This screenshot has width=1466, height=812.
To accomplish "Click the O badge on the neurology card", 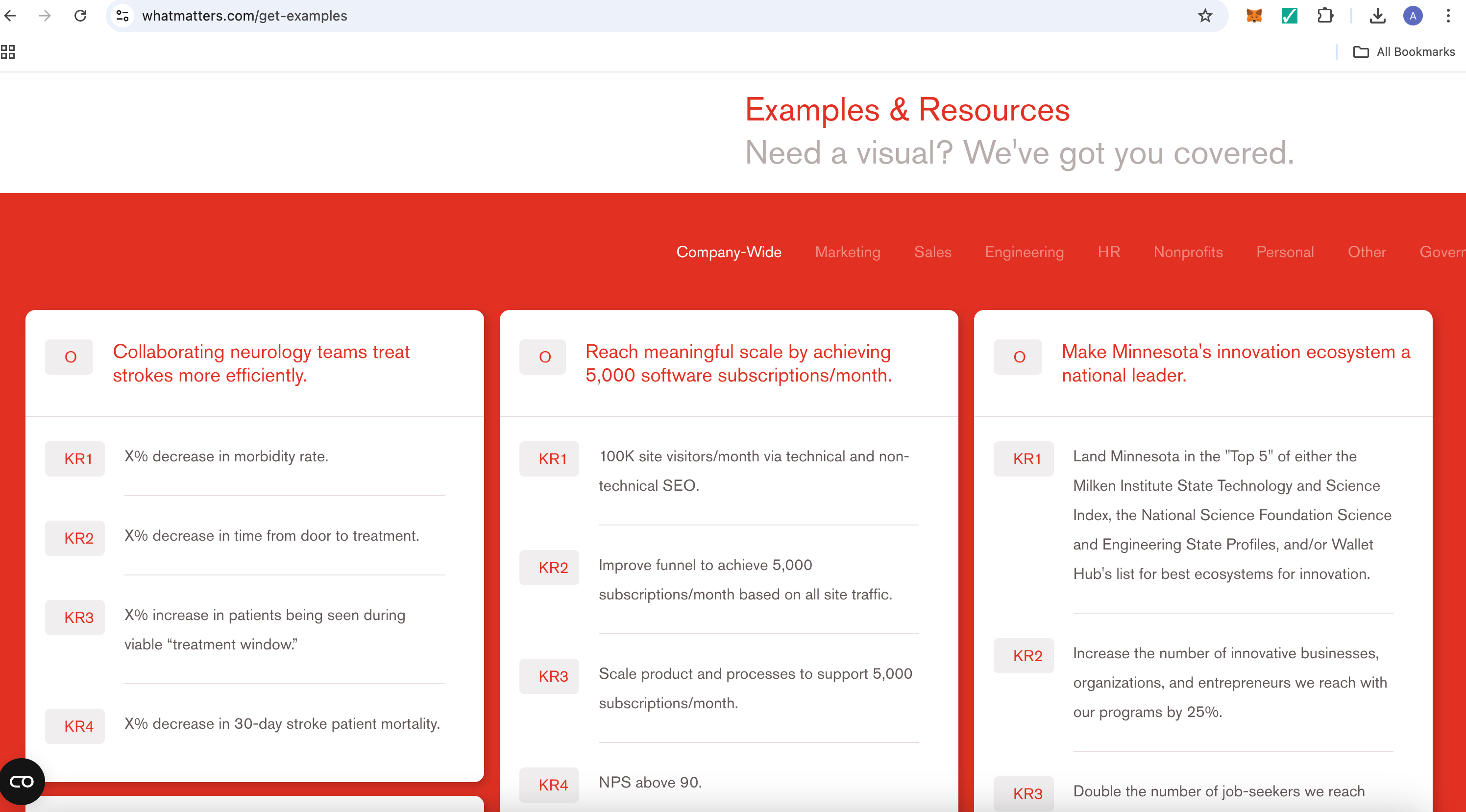I will pyautogui.click(x=70, y=357).
